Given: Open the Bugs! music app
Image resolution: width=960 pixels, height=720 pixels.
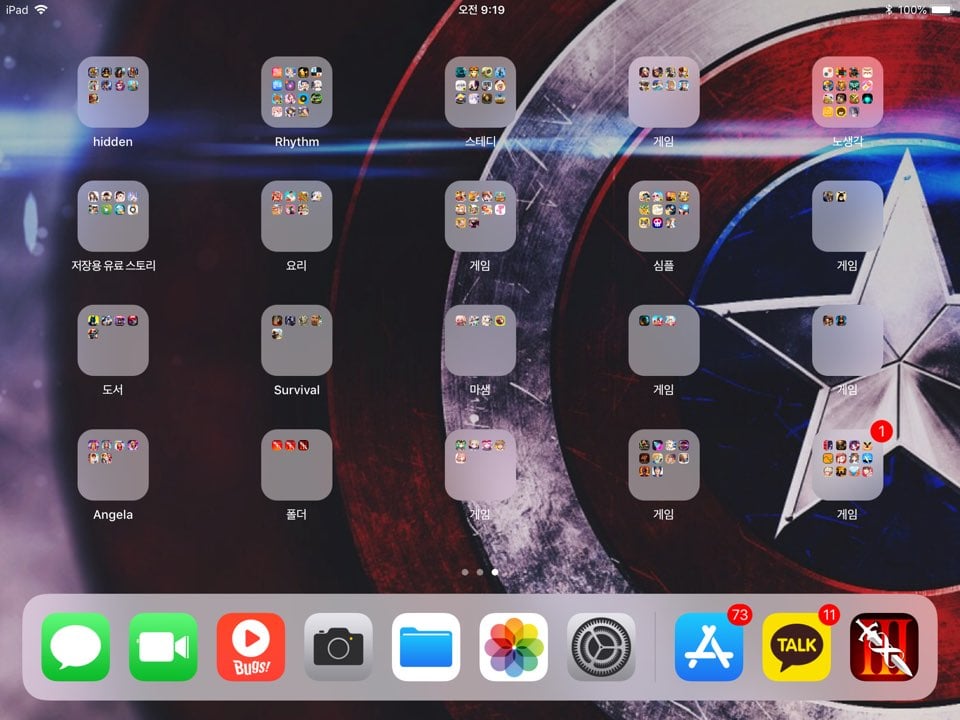Looking at the screenshot, I should pos(251,647).
